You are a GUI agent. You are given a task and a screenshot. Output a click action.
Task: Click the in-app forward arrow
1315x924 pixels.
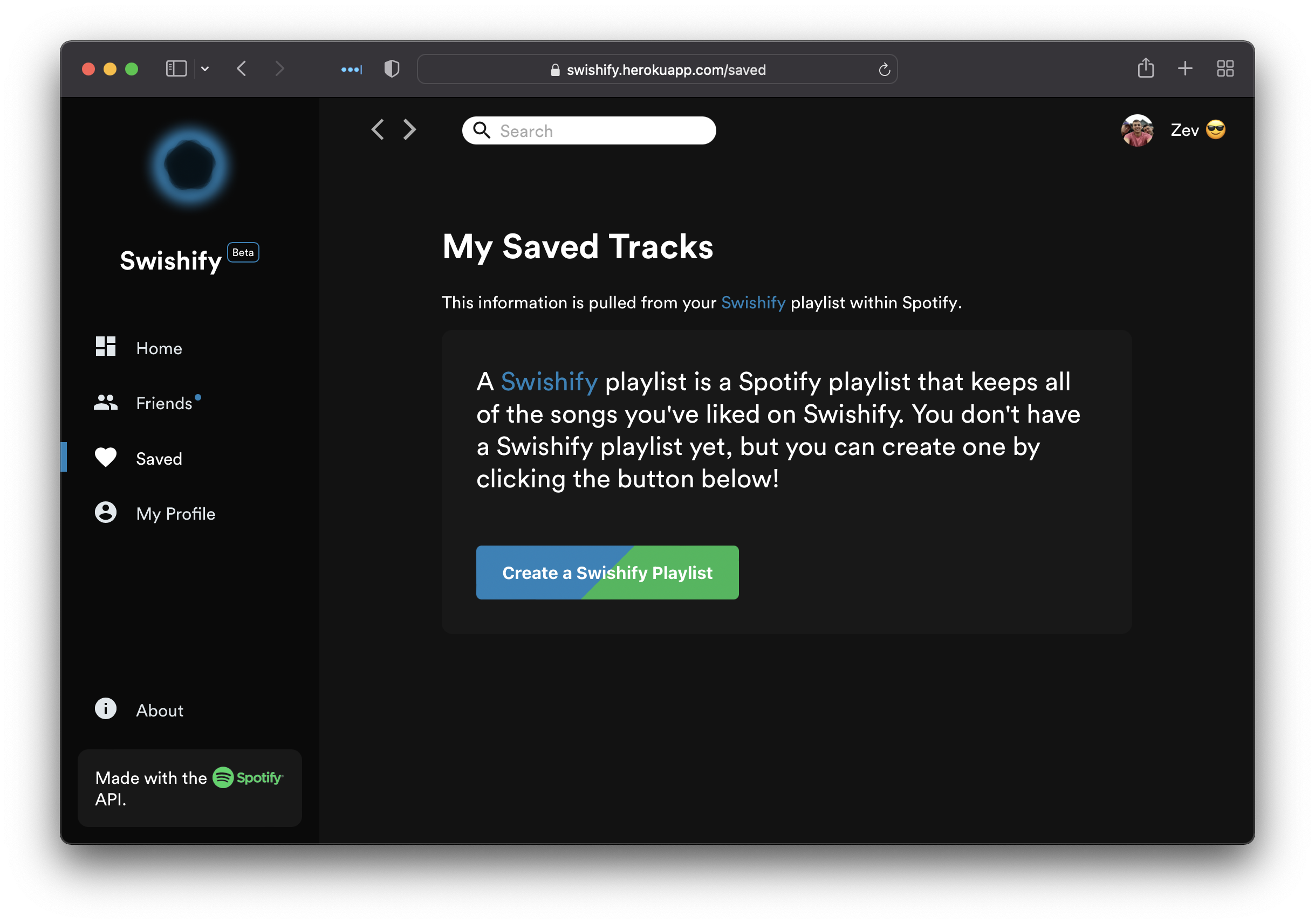tap(409, 129)
